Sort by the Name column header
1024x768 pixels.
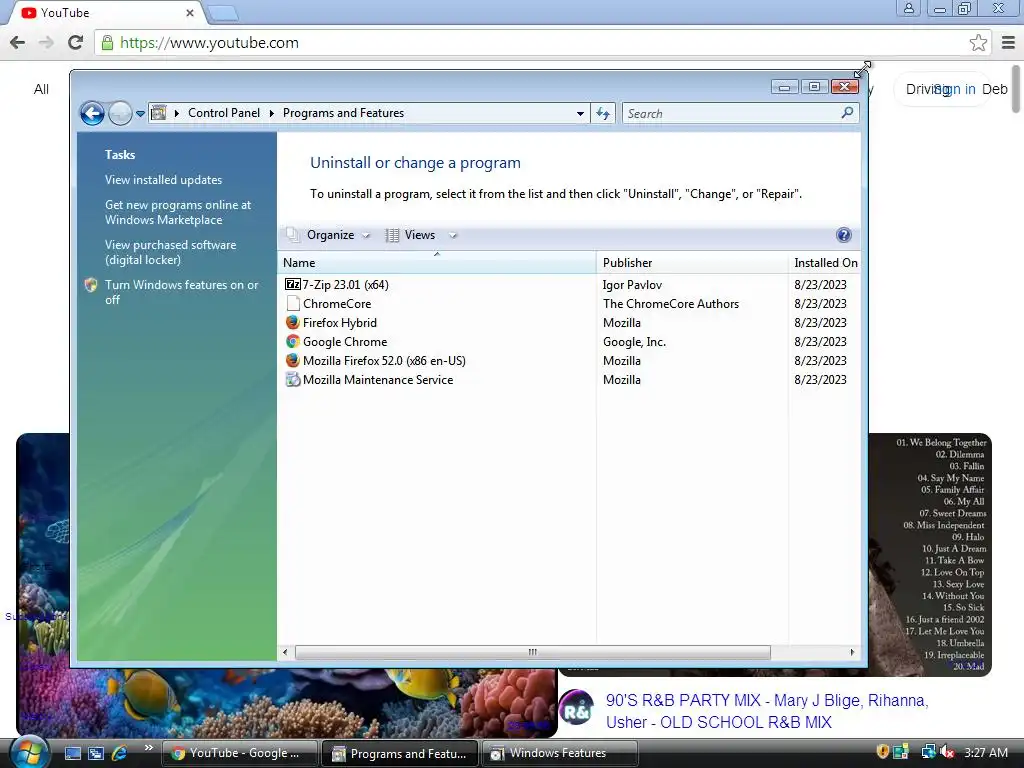[436, 263]
